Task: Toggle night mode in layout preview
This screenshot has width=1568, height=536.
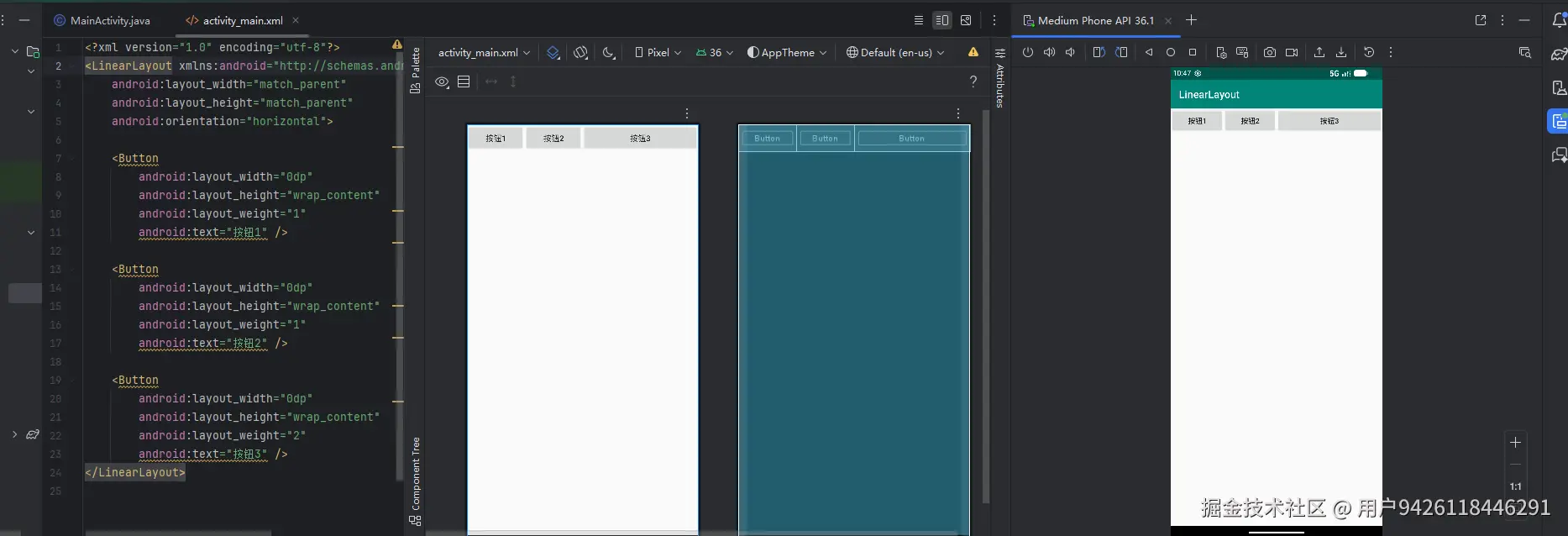Action: (x=609, y=52)
